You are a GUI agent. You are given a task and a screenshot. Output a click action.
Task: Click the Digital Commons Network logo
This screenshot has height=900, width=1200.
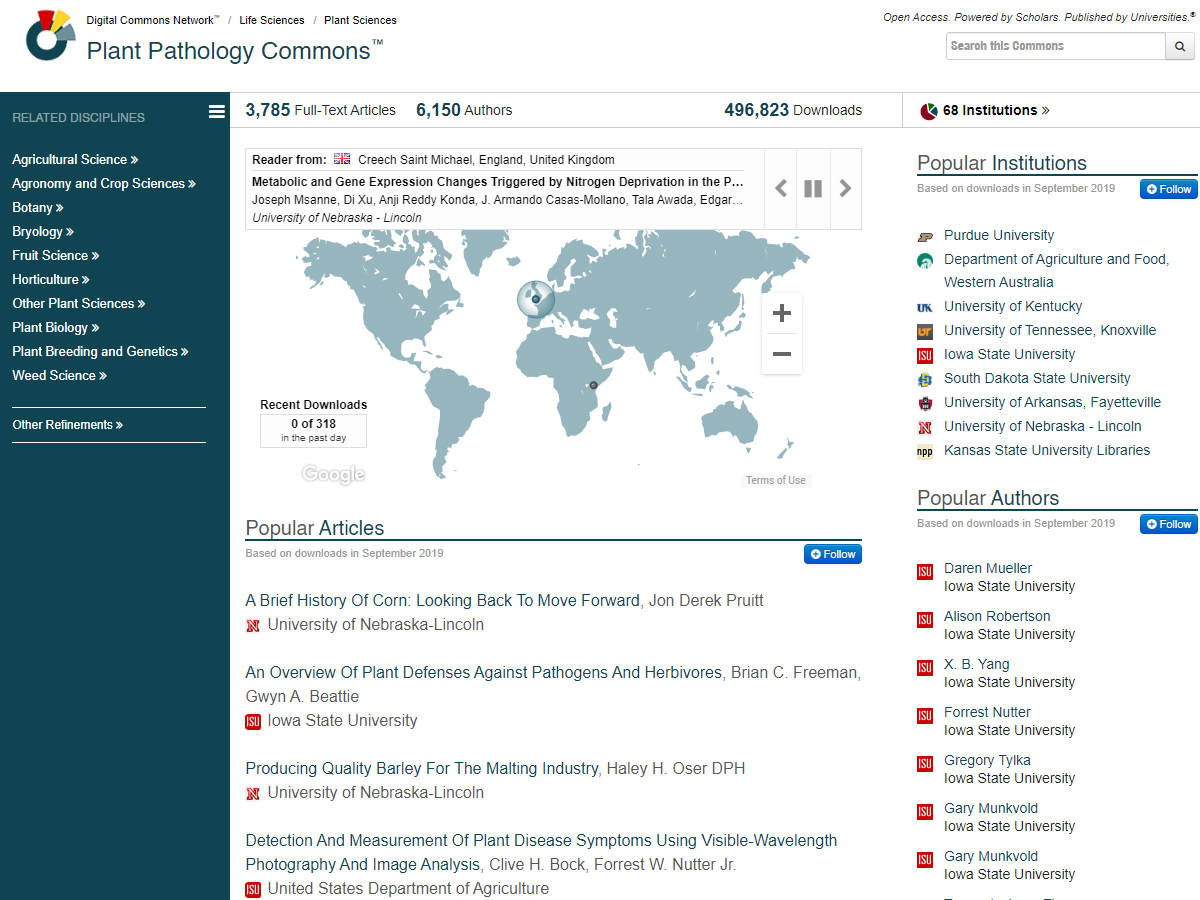[x=49, y=35]
